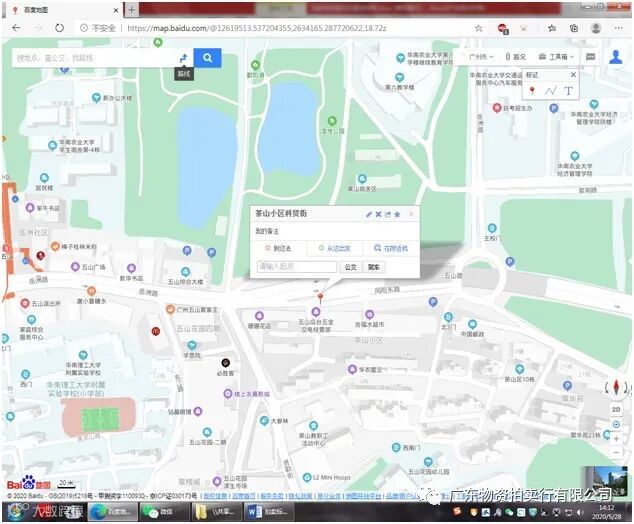
Task: Click the locate-me target button
Action: [616, 425]
